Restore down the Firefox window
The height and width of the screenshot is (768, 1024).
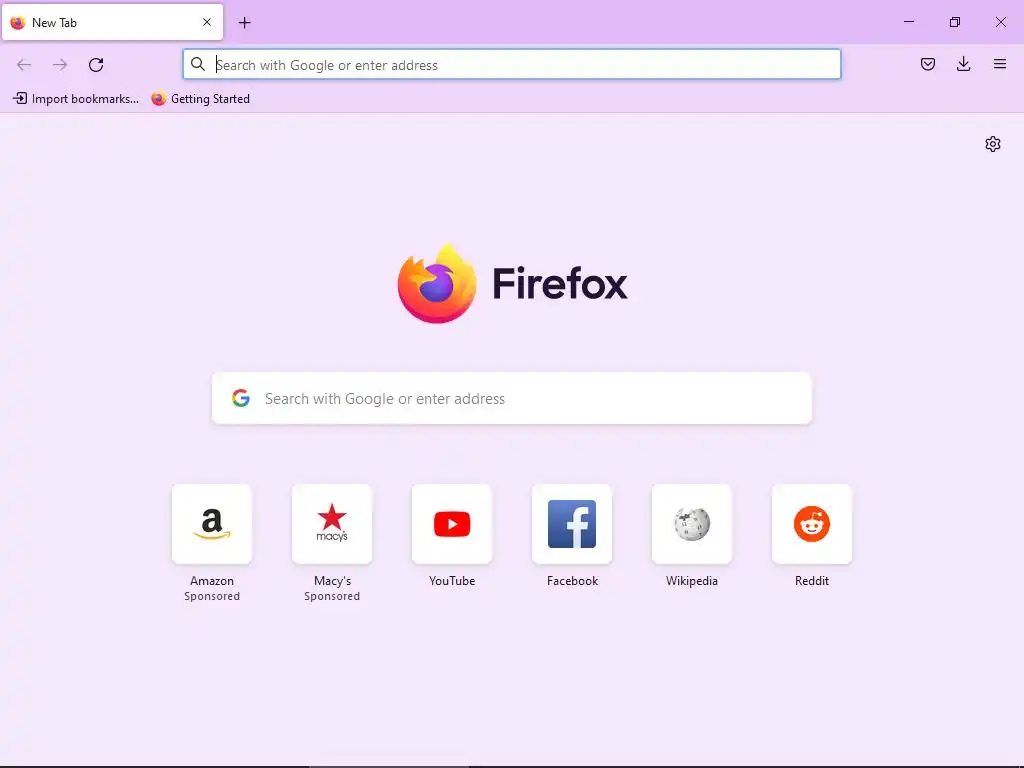coord(955,22)
